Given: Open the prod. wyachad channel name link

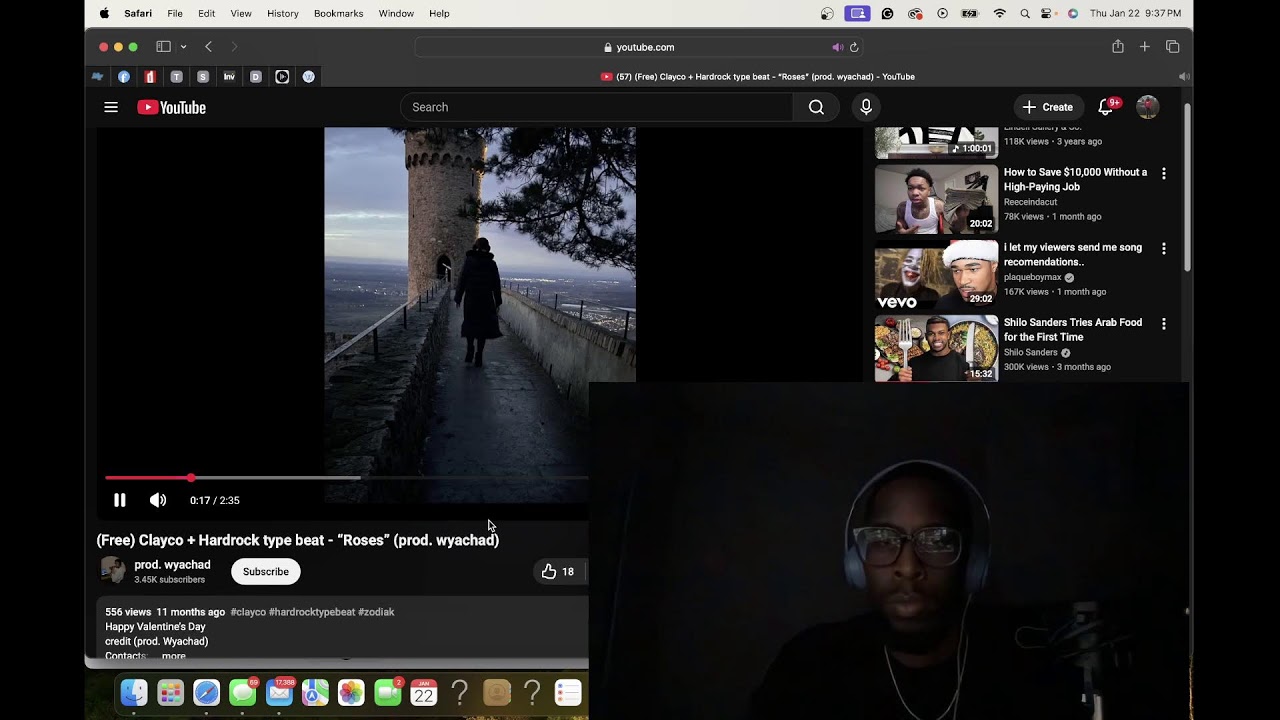Looking at the screenshot, I should (x=172, y=565).
